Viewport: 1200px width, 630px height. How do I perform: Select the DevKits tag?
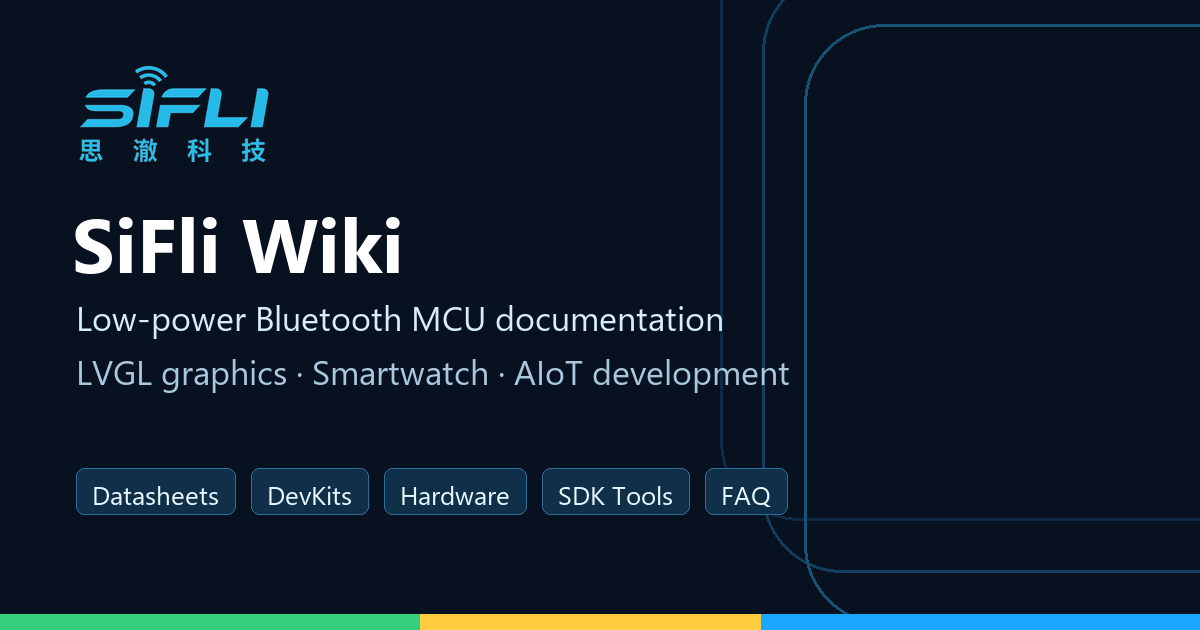(310, 492)
